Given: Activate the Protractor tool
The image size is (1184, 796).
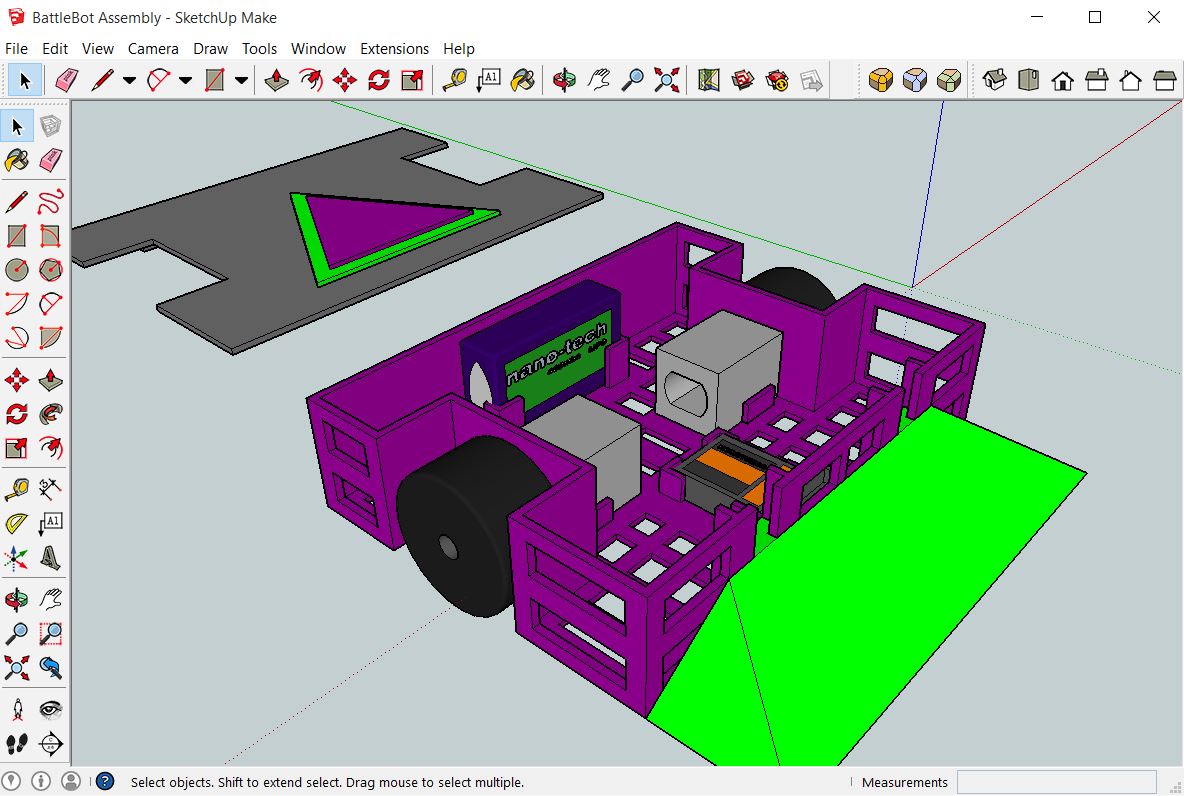Looking at the screenshot, I should point(17,523).
